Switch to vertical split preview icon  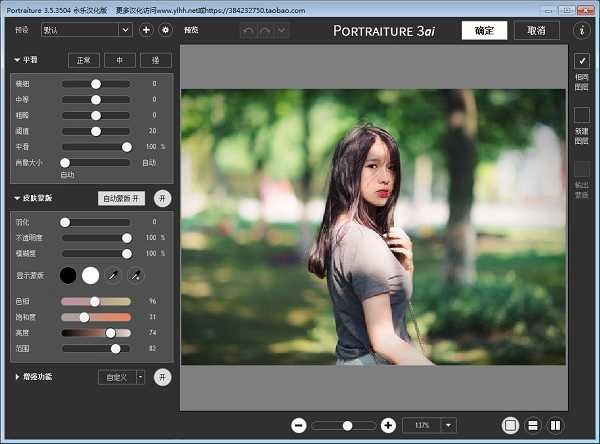[555, 425]
